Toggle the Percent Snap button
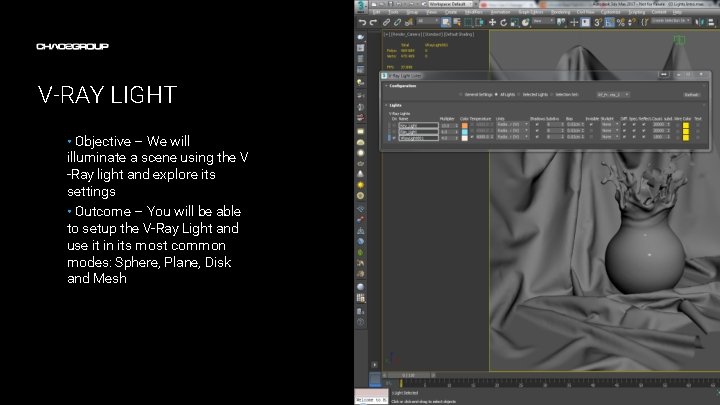 click(x=621, y=22)
